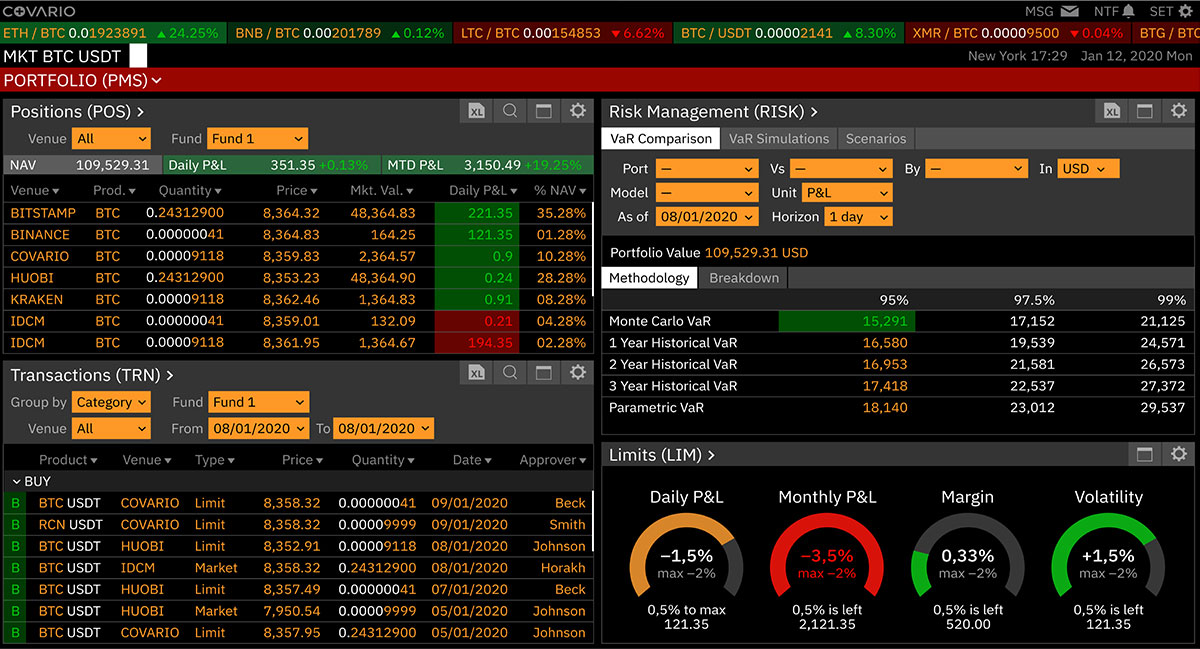1200x649 pixels.
Task: Select the KRAKEN venue cell
Action: pyautogui.click(x=36, y=299)
